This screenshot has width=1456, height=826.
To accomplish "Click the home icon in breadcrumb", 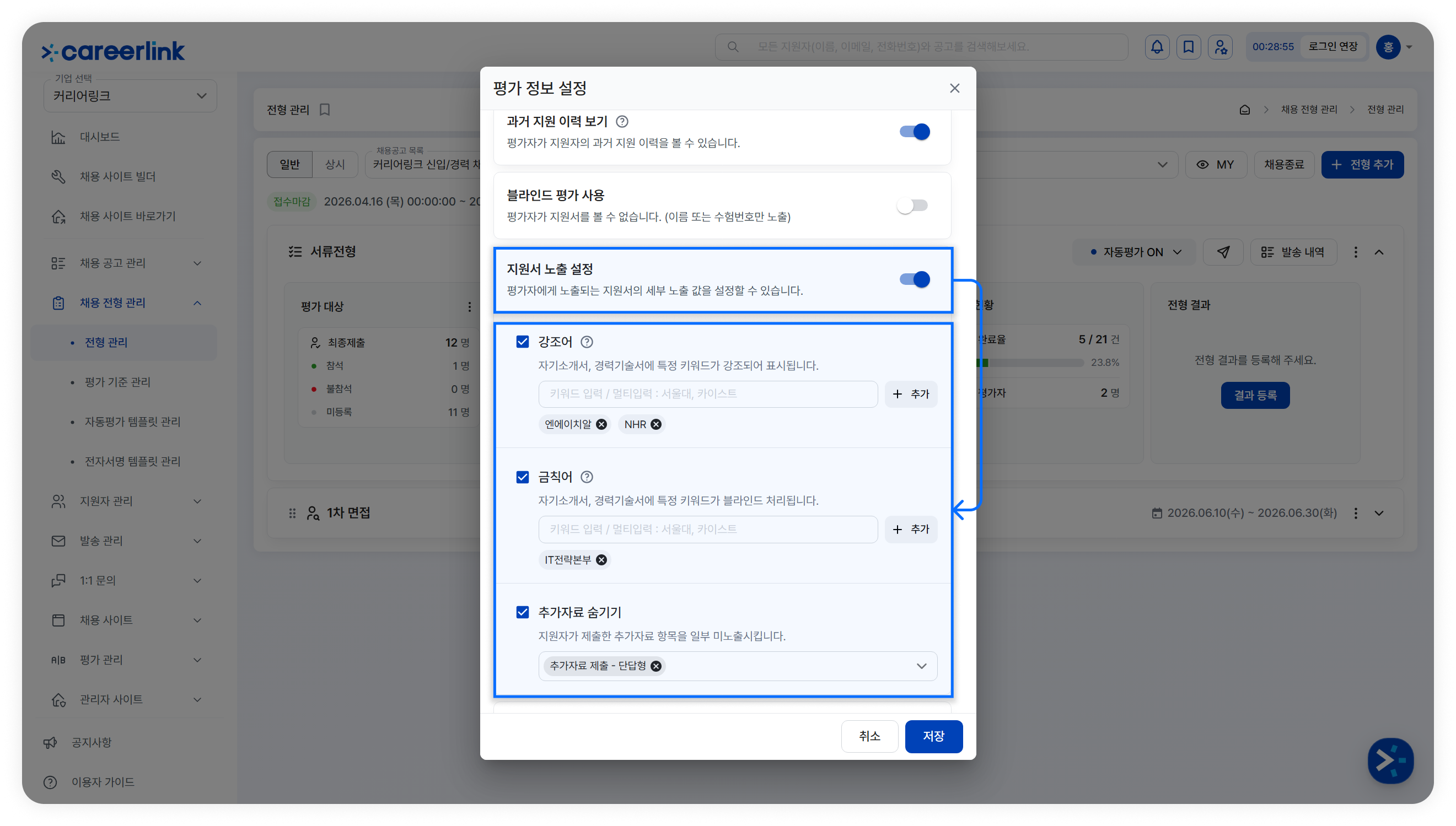I will pyautogui.click(x=1244, y=110).
